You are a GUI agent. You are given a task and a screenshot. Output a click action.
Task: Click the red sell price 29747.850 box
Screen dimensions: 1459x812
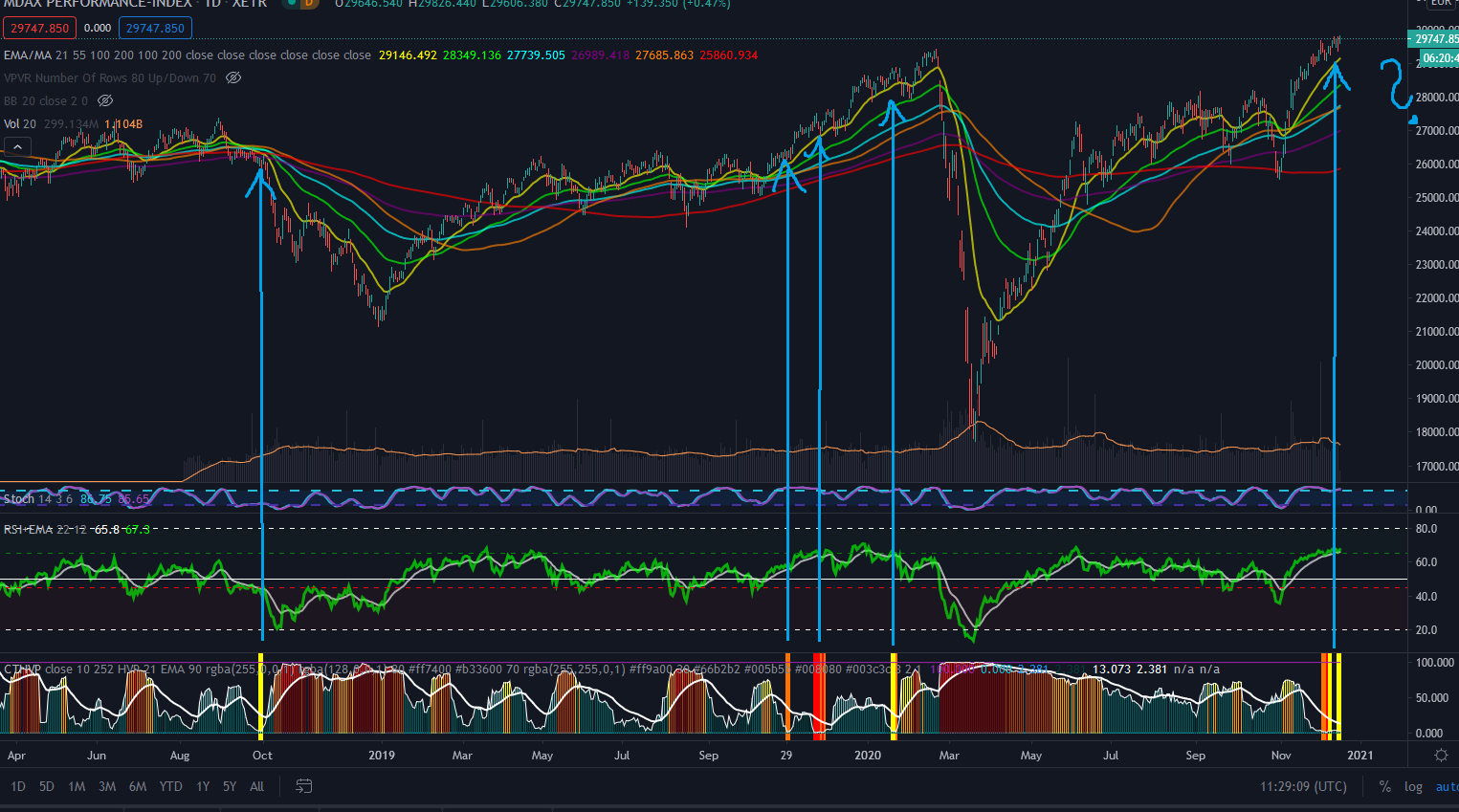(39, 29)
